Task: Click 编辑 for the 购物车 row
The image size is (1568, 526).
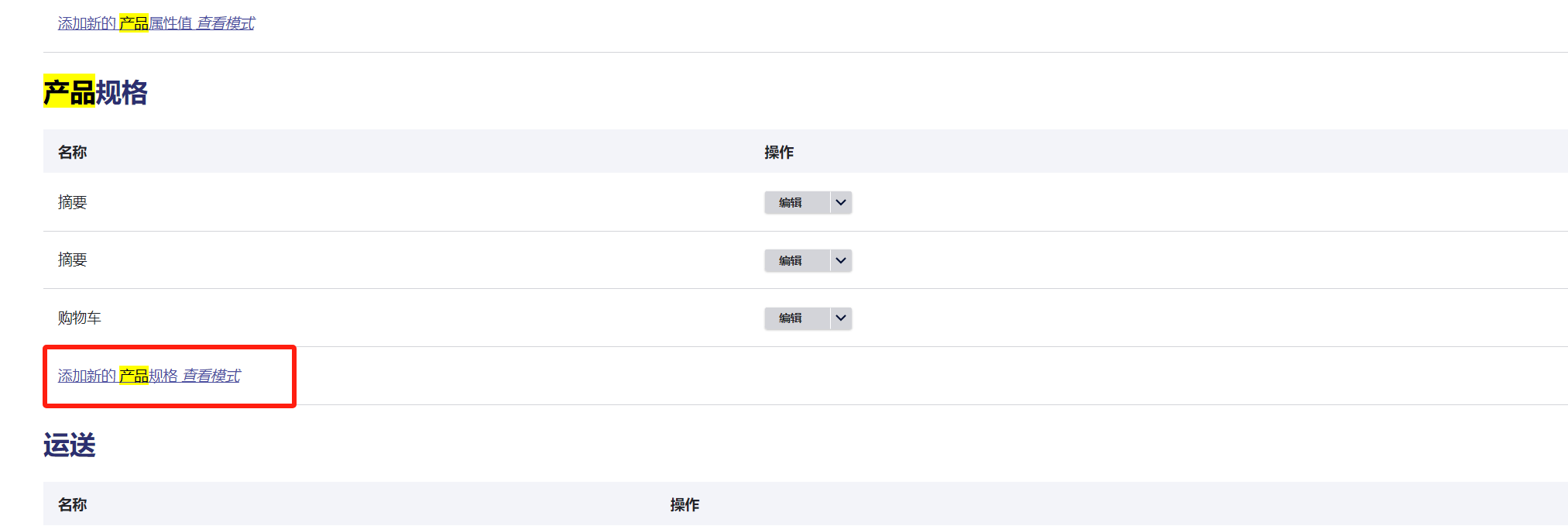Action: point(797,318)
